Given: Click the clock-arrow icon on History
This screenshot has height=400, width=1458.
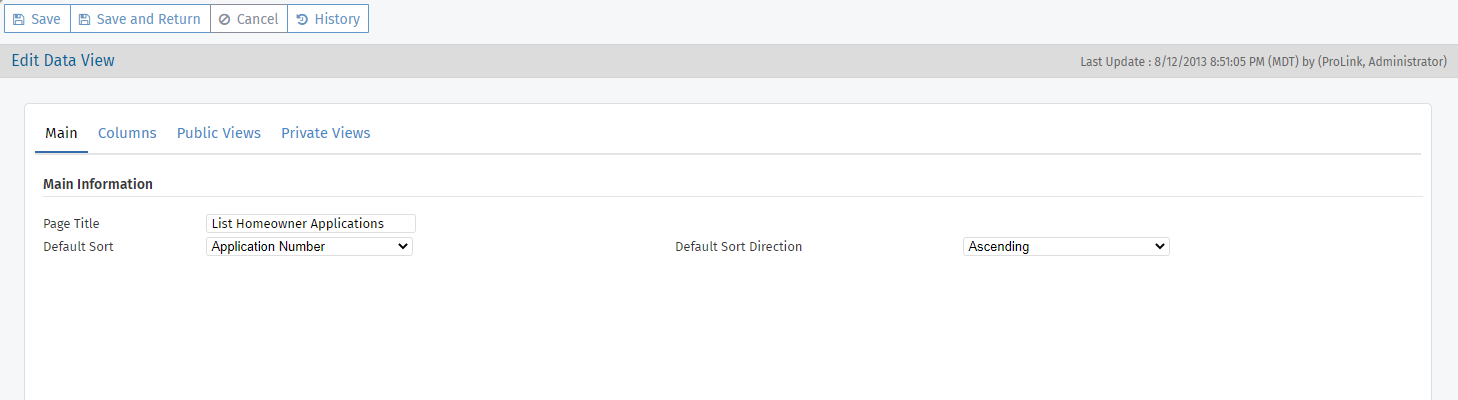Looking at the screenshot, I should coord(302,19).
